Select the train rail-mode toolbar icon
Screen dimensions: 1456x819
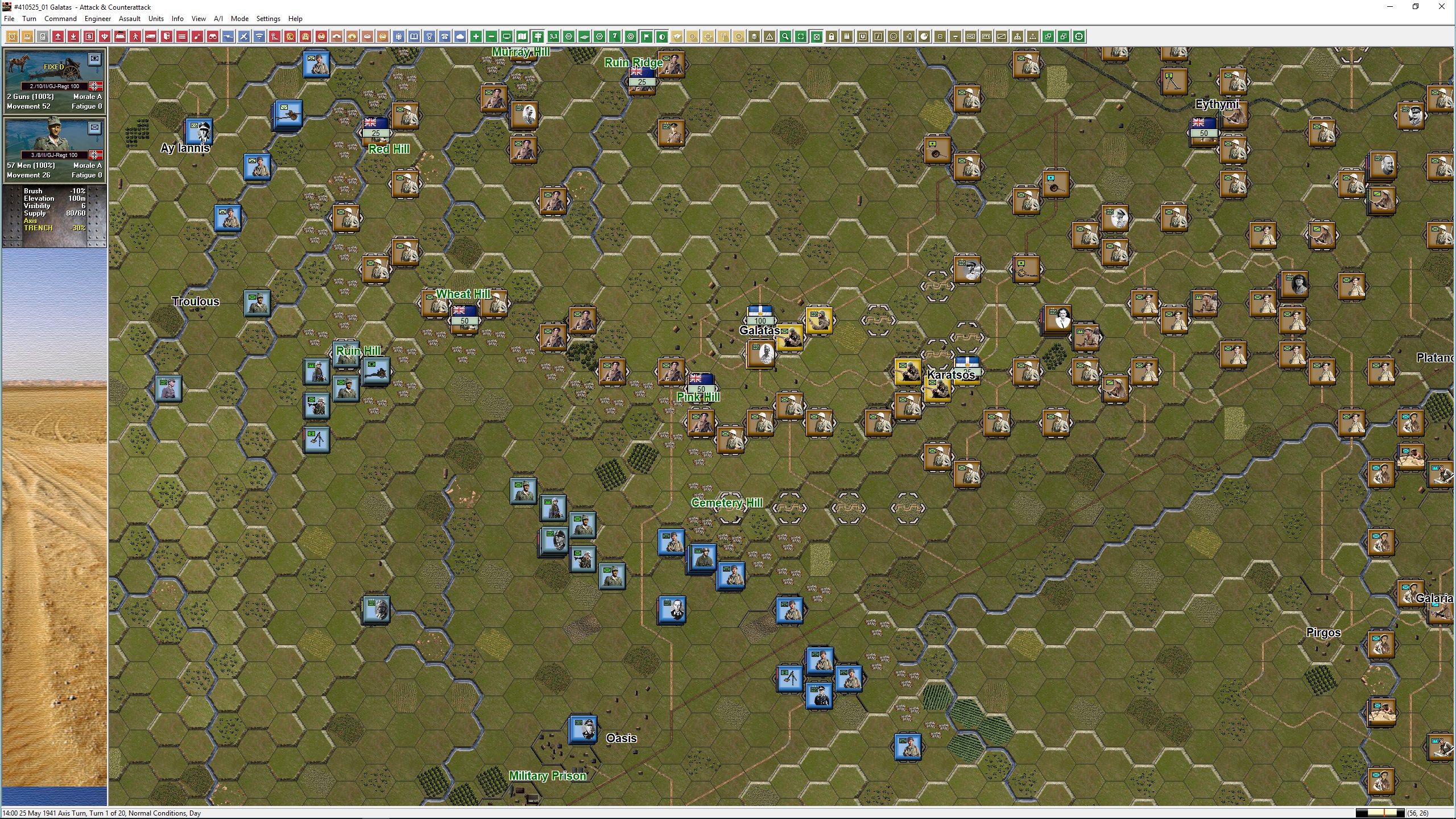coord(120,37)
